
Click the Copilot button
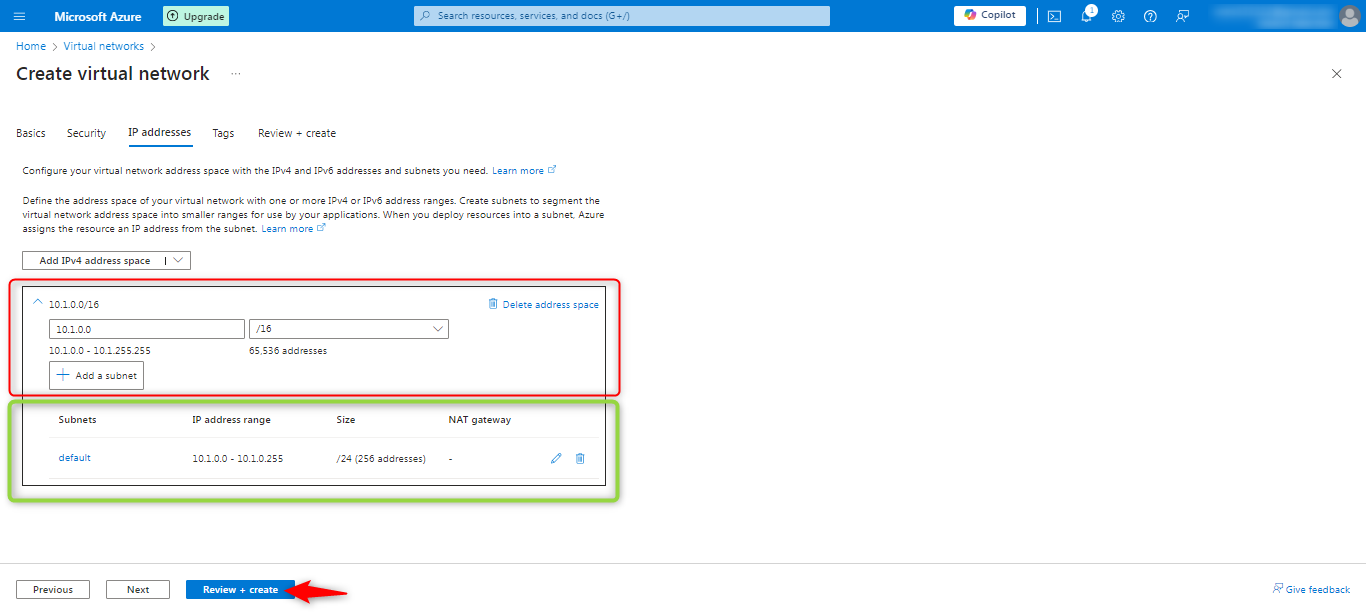click(x=990, y=15)
